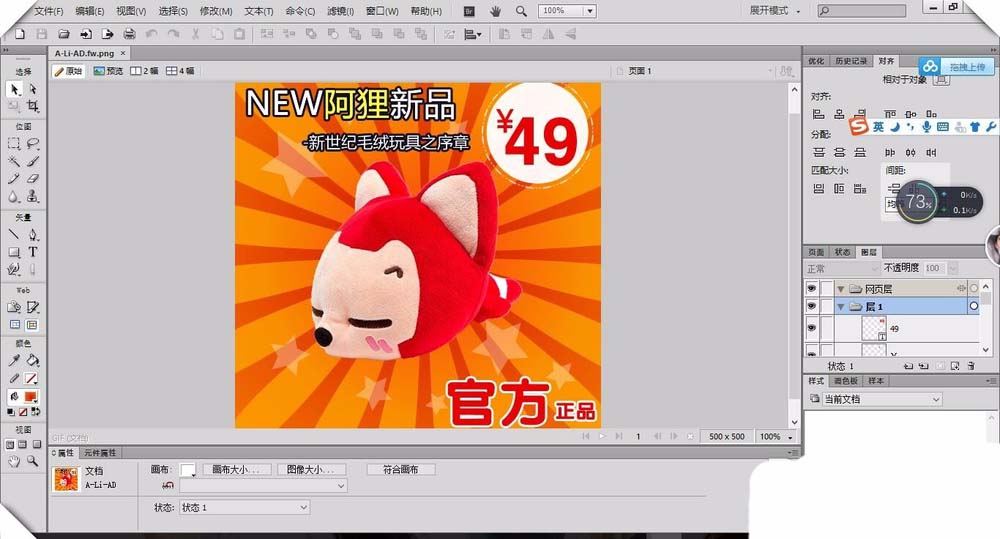Click the canvas color swatch beside 画布
1000x539 pixels.
click(x=187, y=470)
